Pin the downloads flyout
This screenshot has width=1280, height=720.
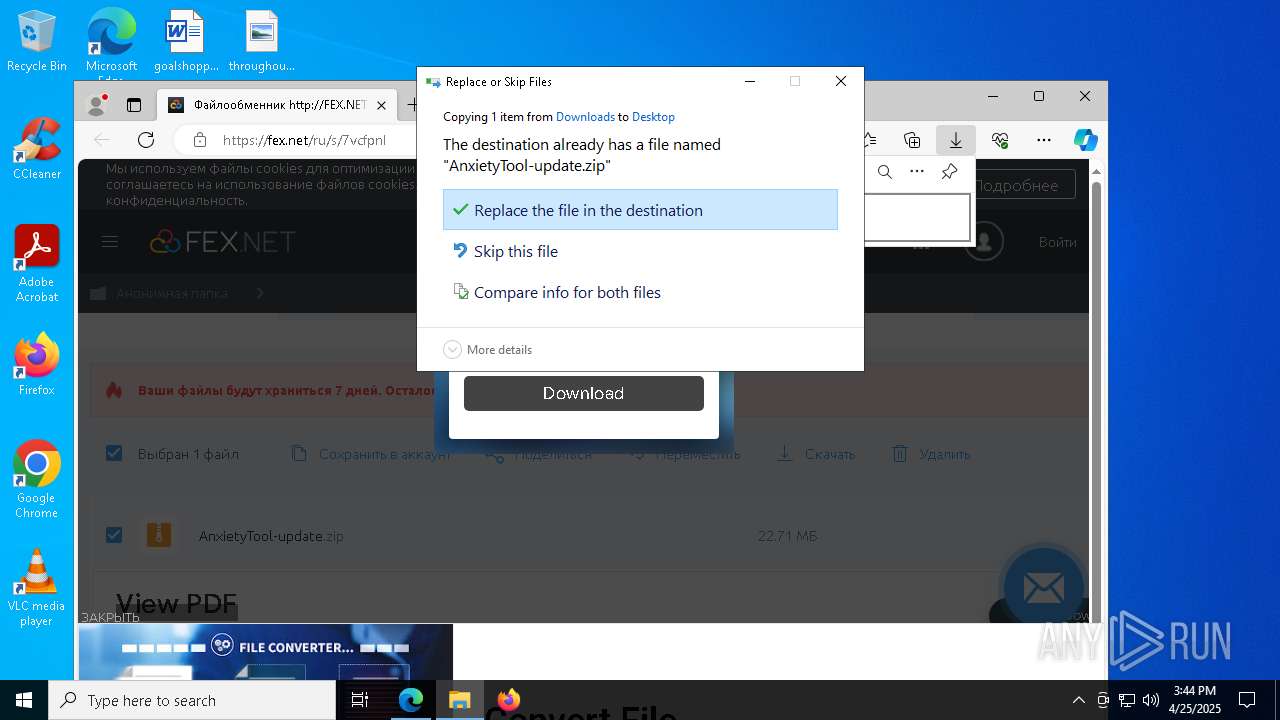[950, 172]
